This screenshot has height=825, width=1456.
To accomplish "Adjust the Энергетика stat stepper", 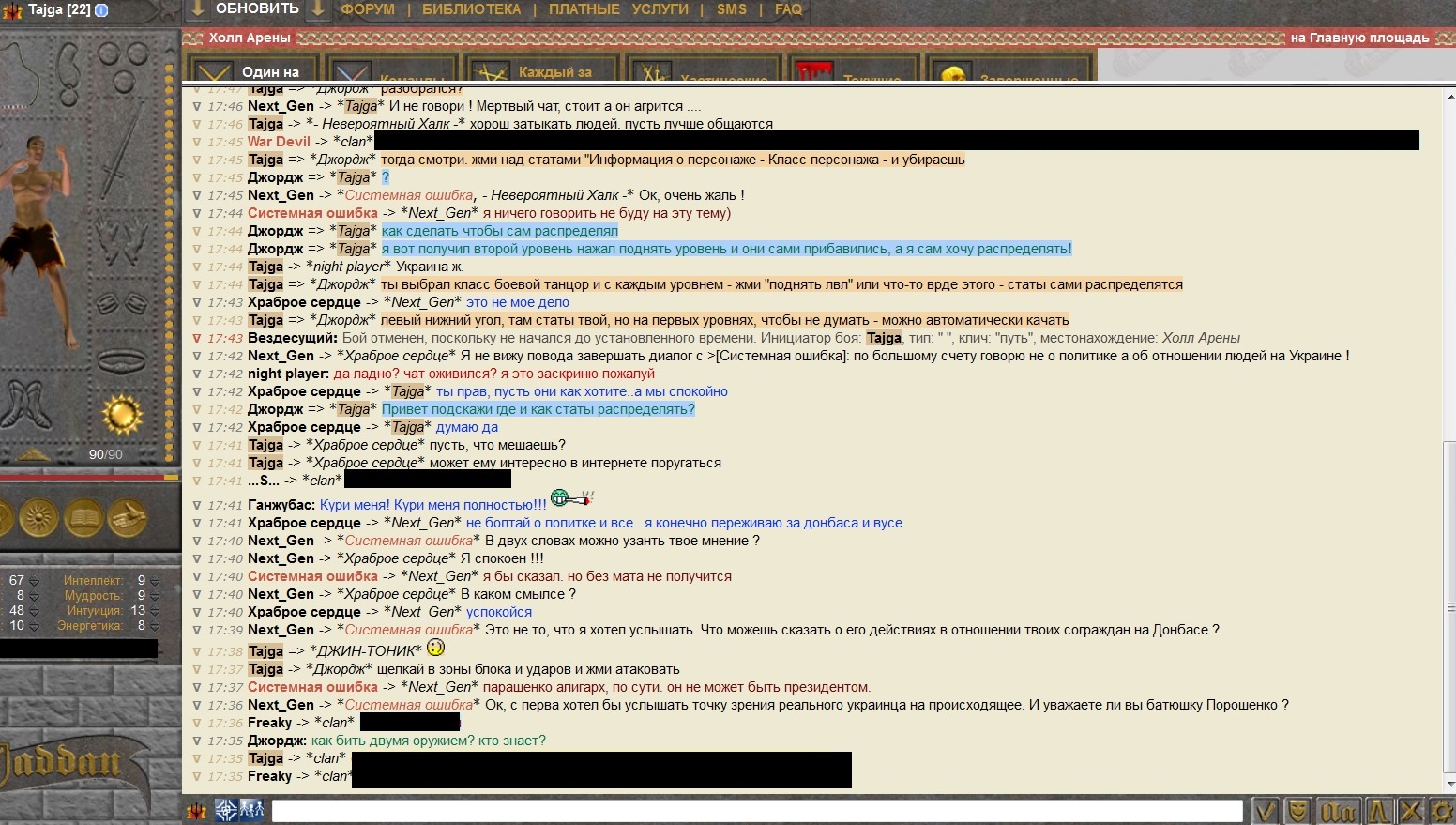I will 154,626.
